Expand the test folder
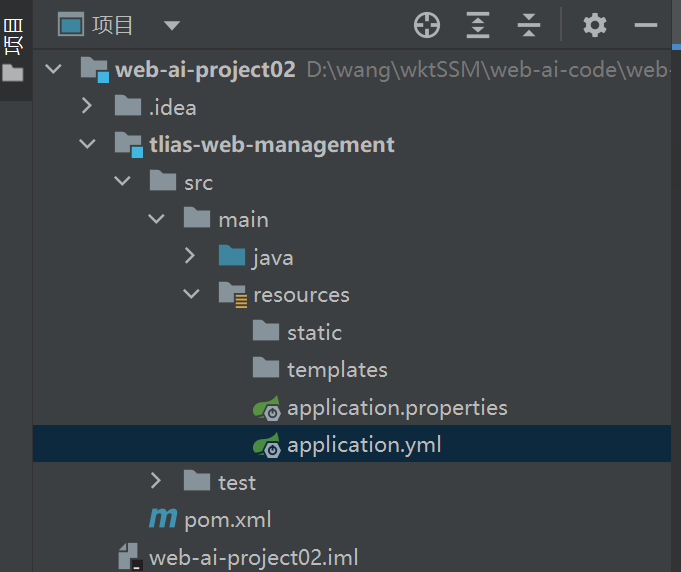Viewport: 681px width, 572px height. point(156,482)
